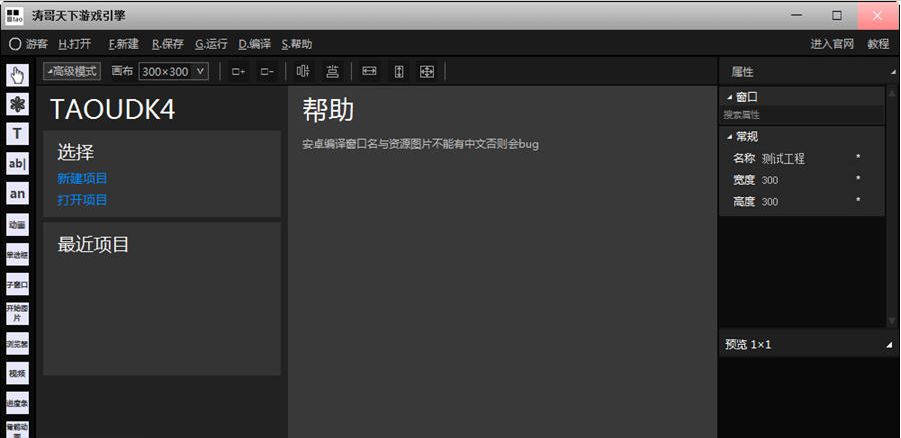Click the 新建项目 link

point(82,178)
